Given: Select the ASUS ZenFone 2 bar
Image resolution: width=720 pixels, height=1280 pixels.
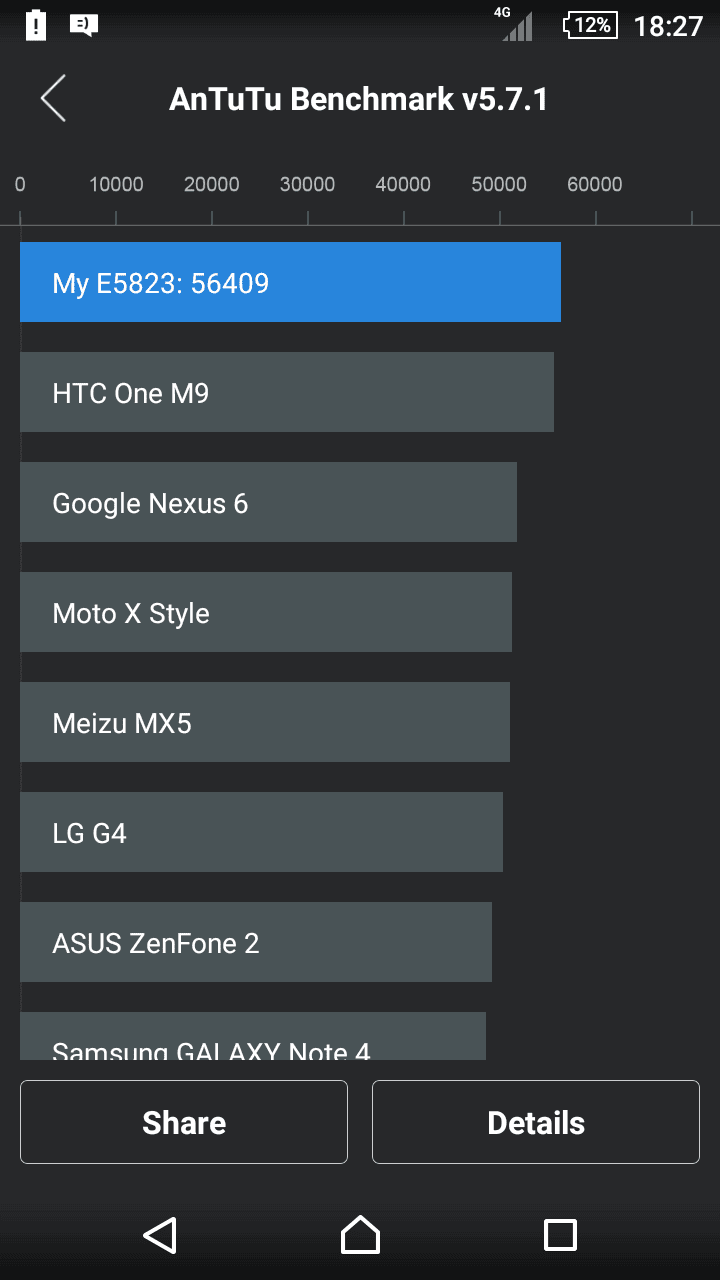Looking at the screenshot, I should (x=256, y=942).
